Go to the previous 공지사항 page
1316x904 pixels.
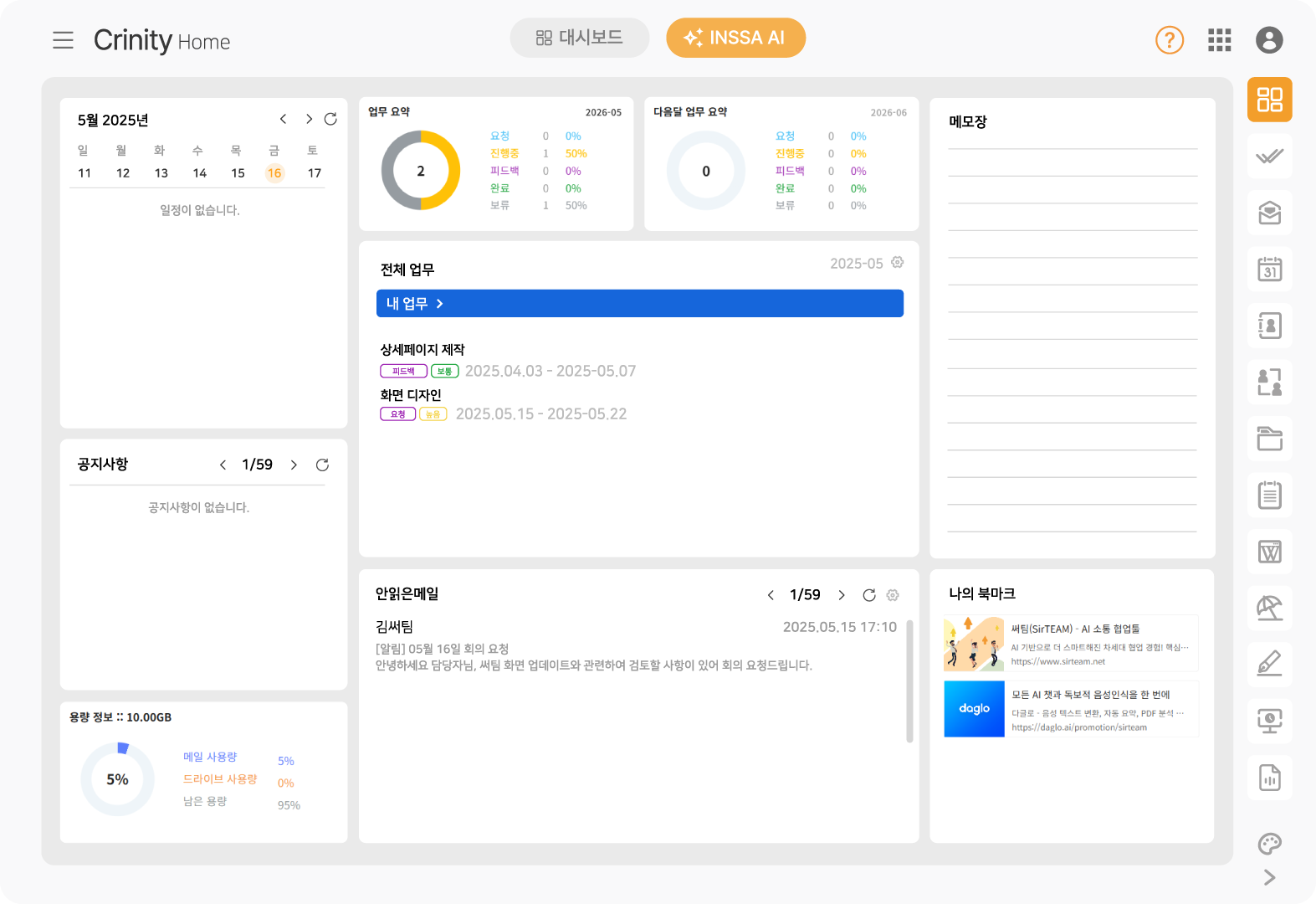(223, 465)
